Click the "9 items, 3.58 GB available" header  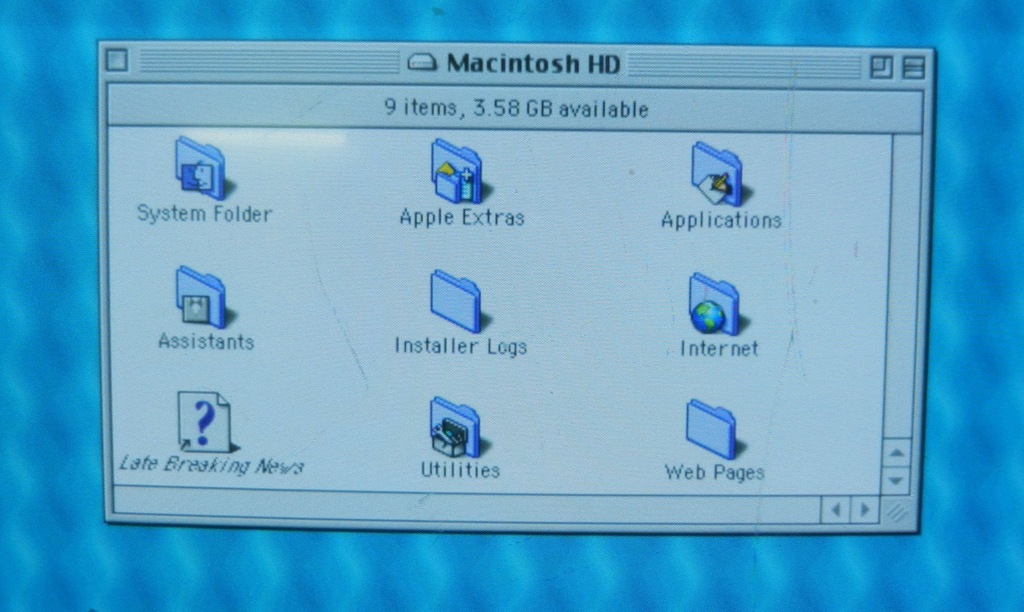[x=516, y=108]
